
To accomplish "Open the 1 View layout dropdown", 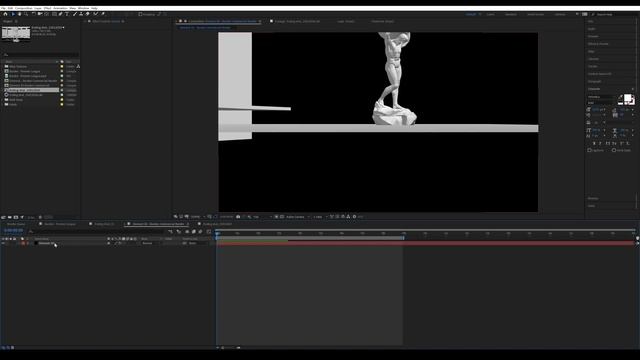I will [320, 217].
